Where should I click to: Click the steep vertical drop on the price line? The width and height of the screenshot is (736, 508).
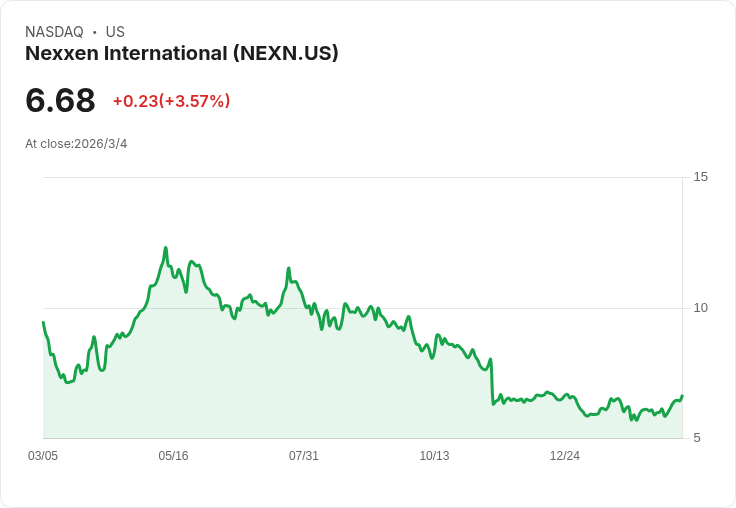[x=492, y=381]
